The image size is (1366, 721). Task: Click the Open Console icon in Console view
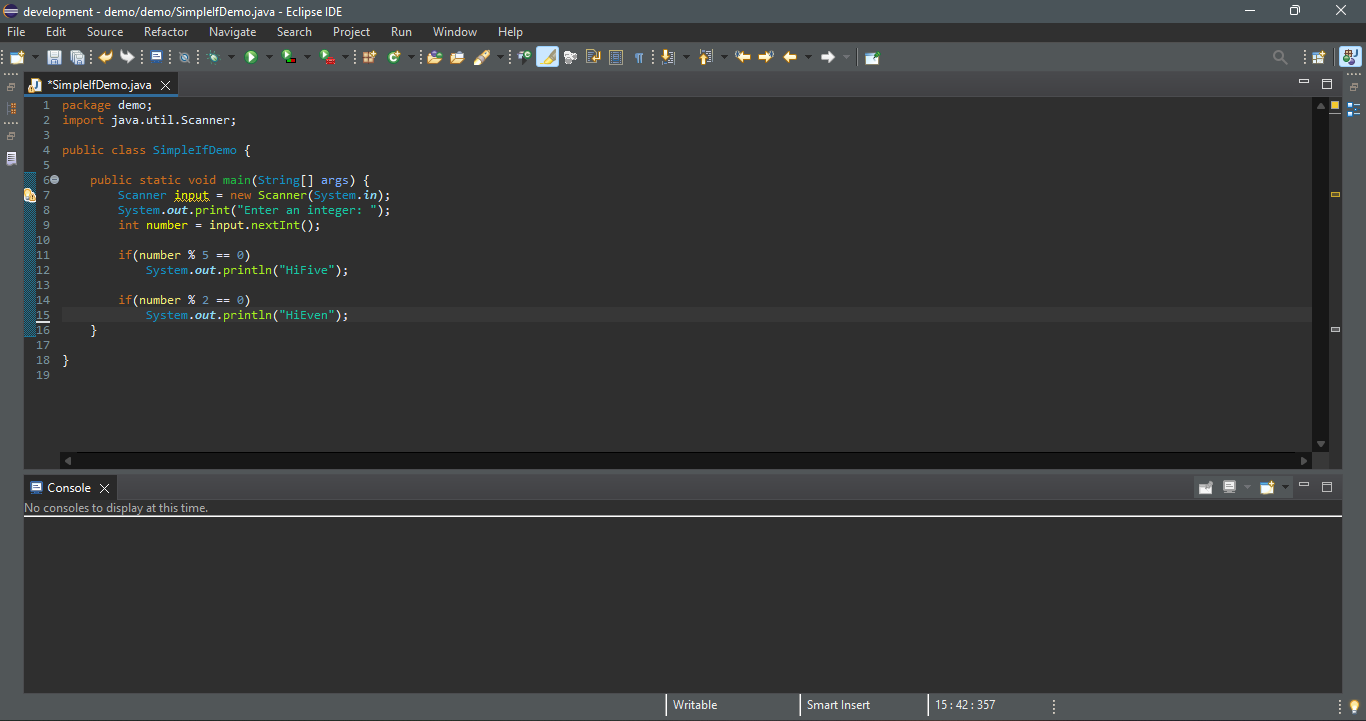point(1267,487)
